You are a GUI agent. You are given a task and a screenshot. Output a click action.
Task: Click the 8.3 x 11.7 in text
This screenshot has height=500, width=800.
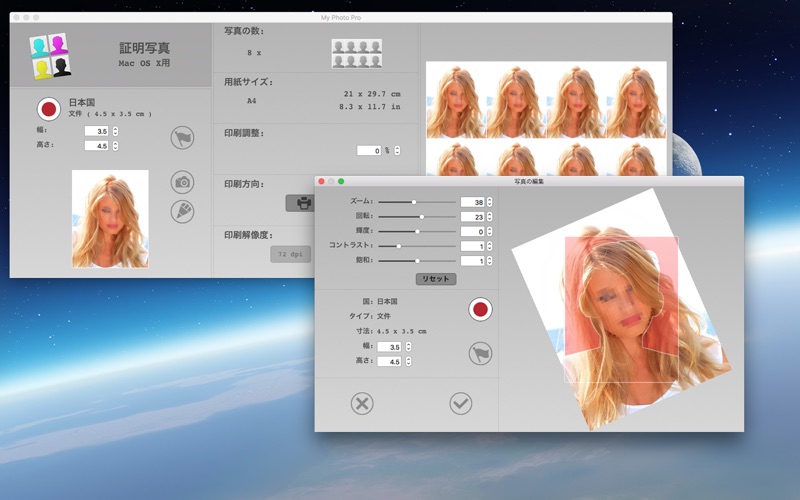(x=370, y=107)
